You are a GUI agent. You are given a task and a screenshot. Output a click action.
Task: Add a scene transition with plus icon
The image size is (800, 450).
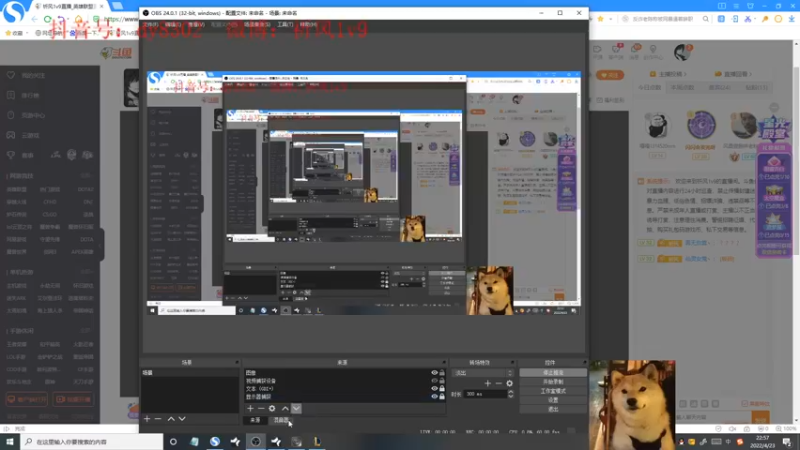[488, 383]
